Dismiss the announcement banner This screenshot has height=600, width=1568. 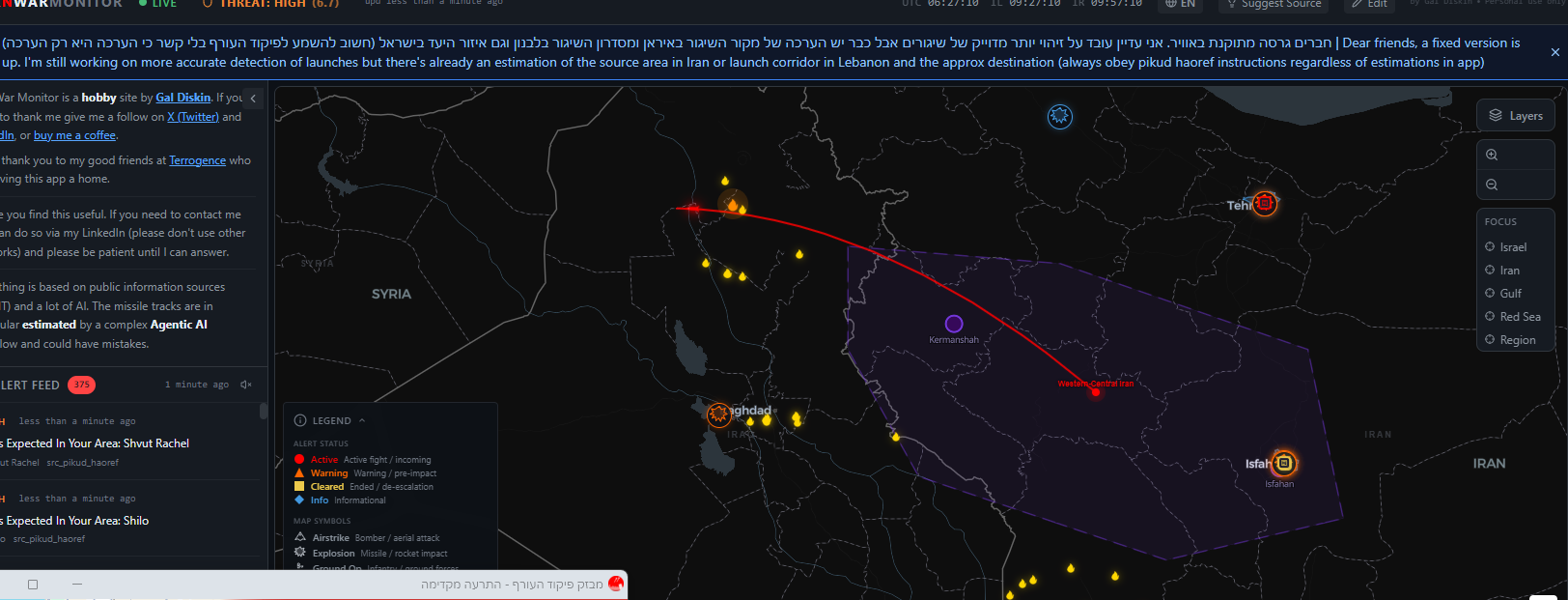[1554, 52]
